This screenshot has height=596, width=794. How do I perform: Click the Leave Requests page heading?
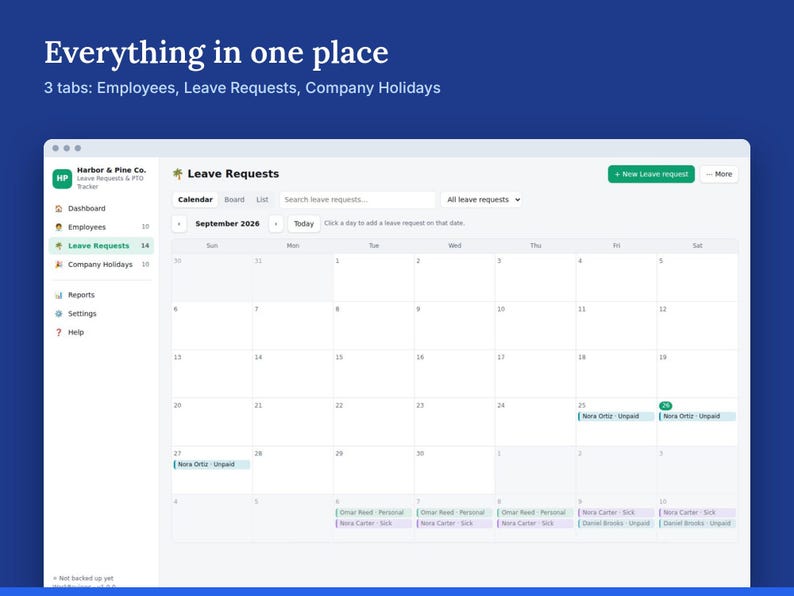pos(233,174)
